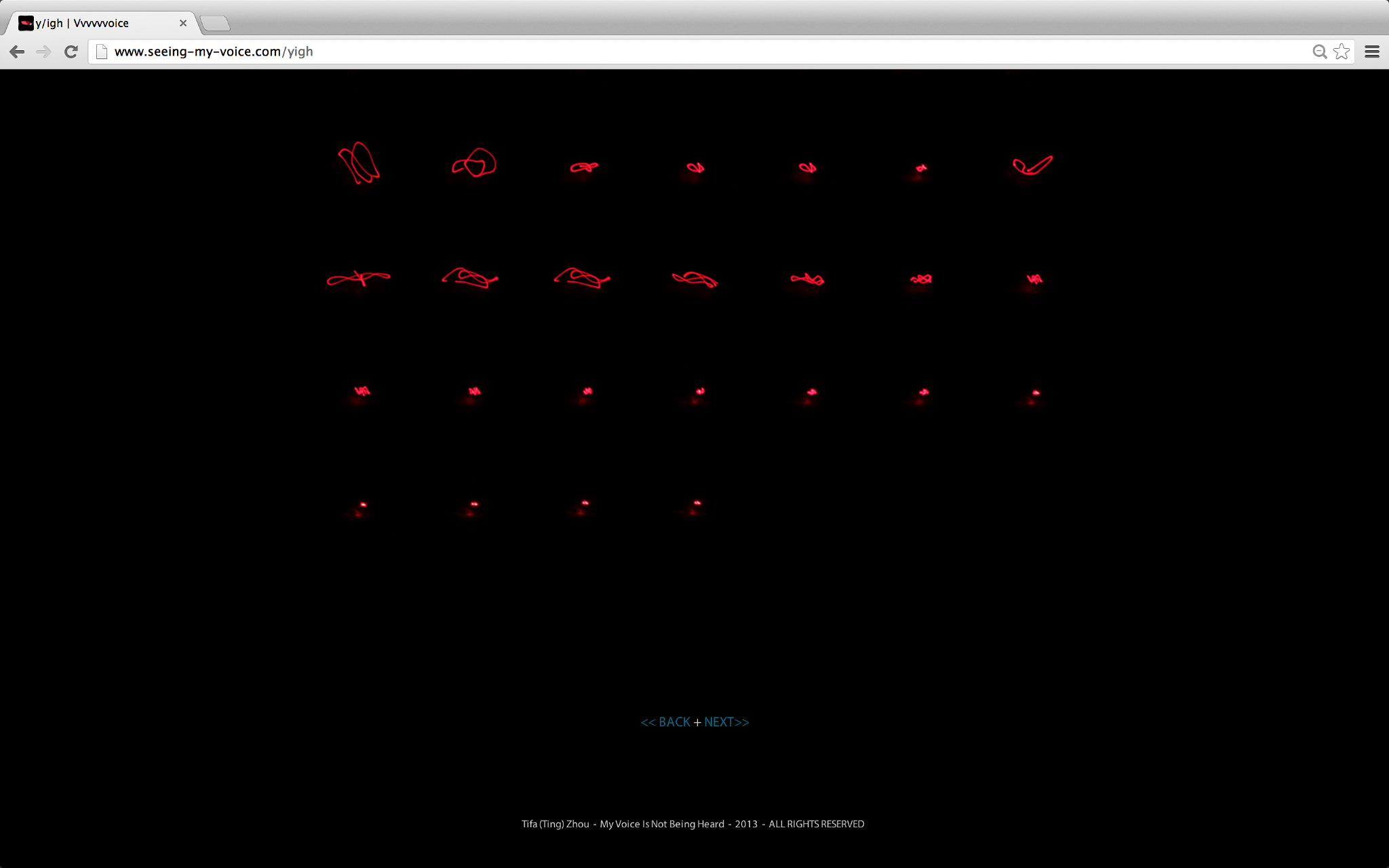Click the browser forward arrow
Screen dimensions: 1389x868
pos(44,52)
